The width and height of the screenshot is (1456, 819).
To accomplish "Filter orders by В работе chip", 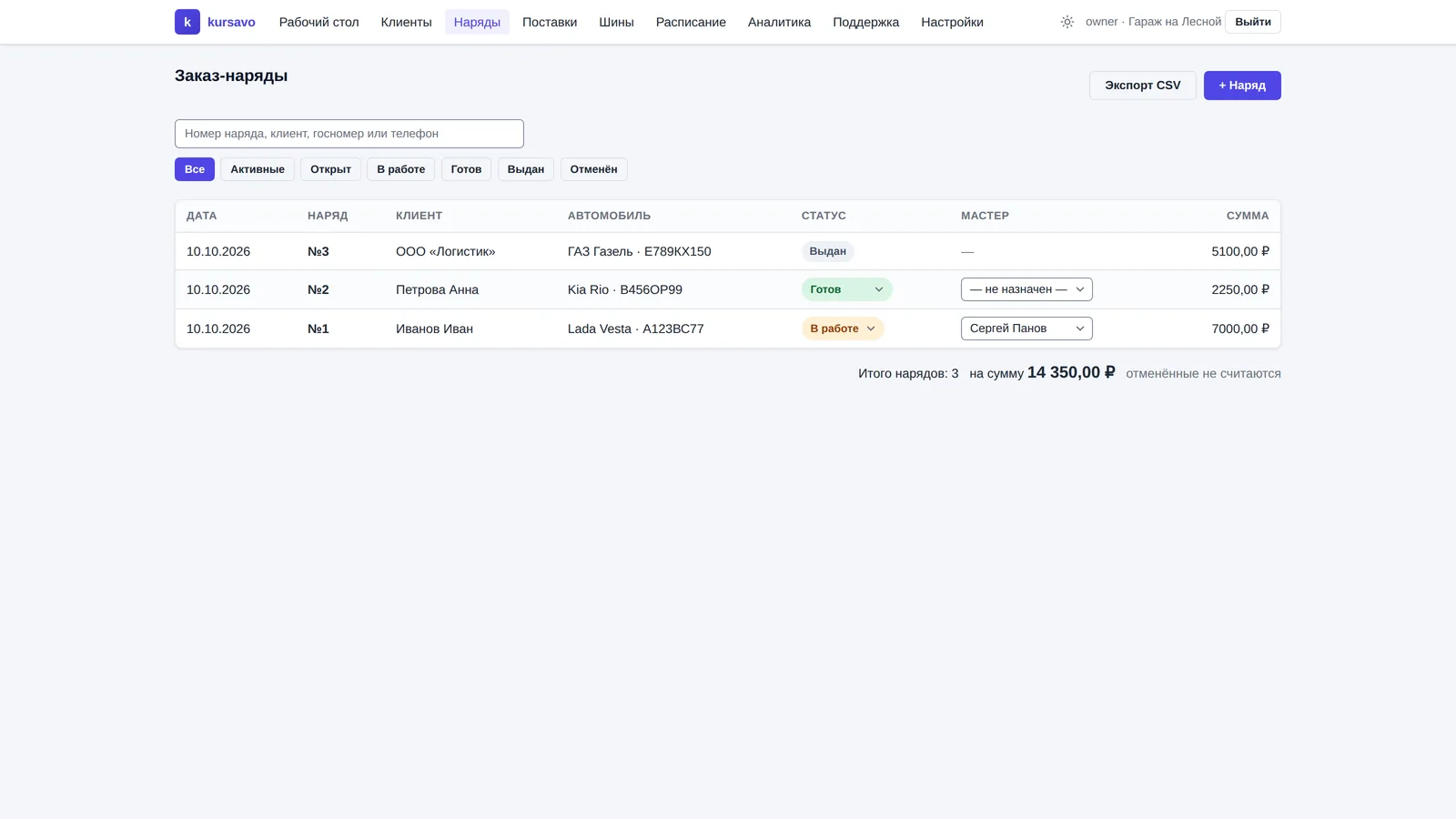I will pos(400,169).
